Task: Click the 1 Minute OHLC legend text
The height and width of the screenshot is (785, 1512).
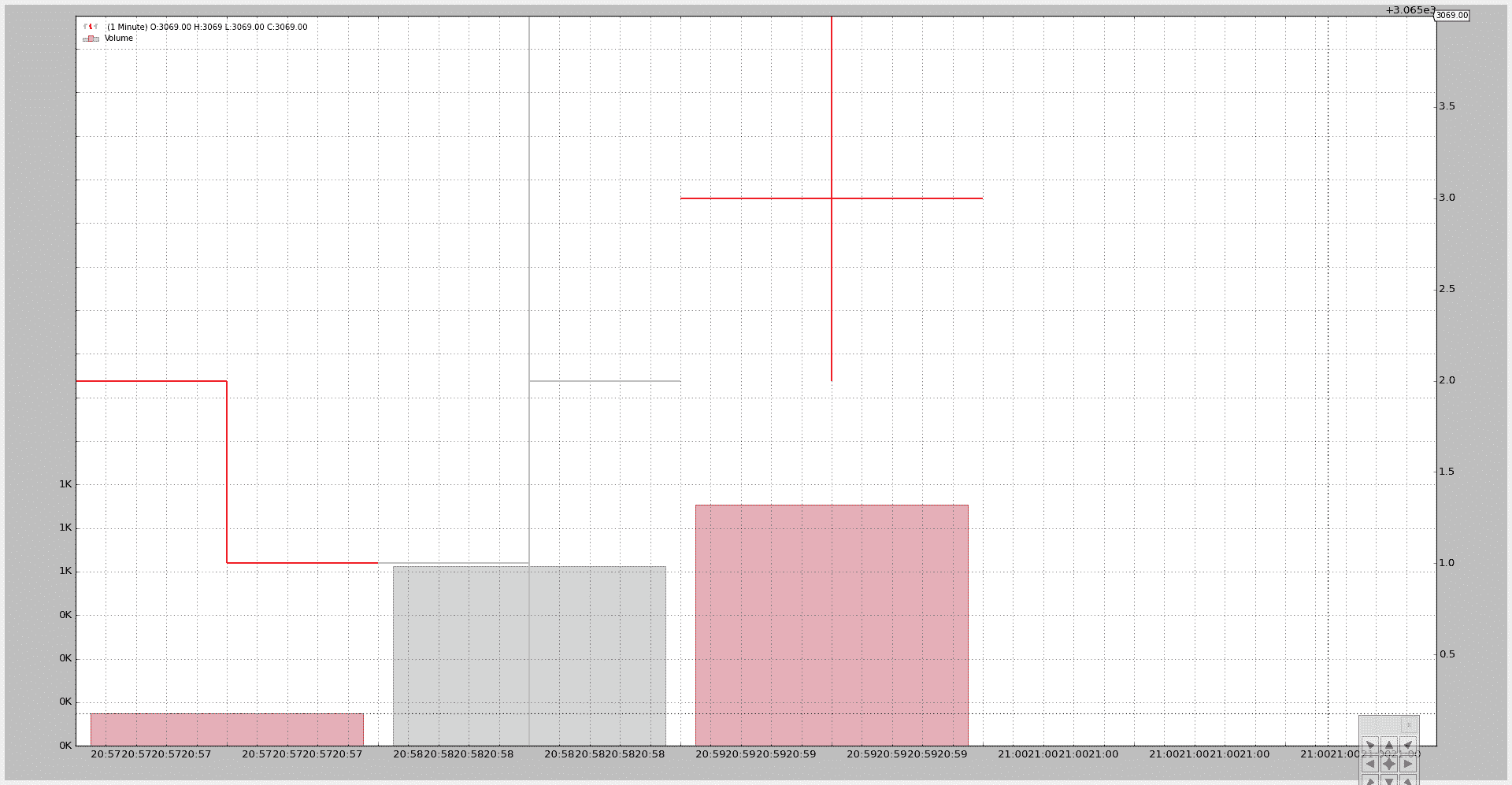Action: (x=207, y=27)
